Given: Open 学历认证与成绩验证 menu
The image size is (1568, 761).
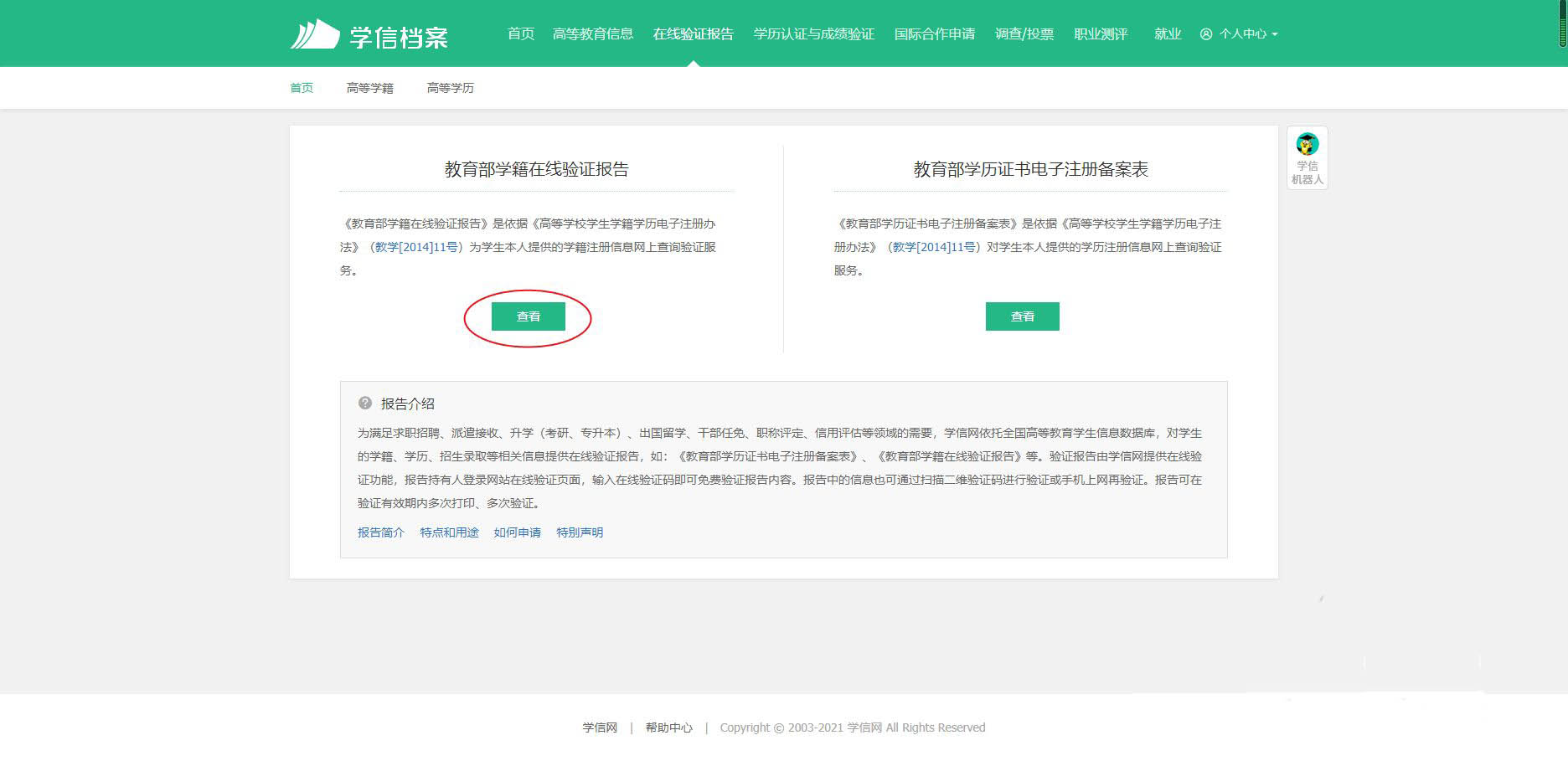Looking at the screenshot, I should (x=814, y=33).
